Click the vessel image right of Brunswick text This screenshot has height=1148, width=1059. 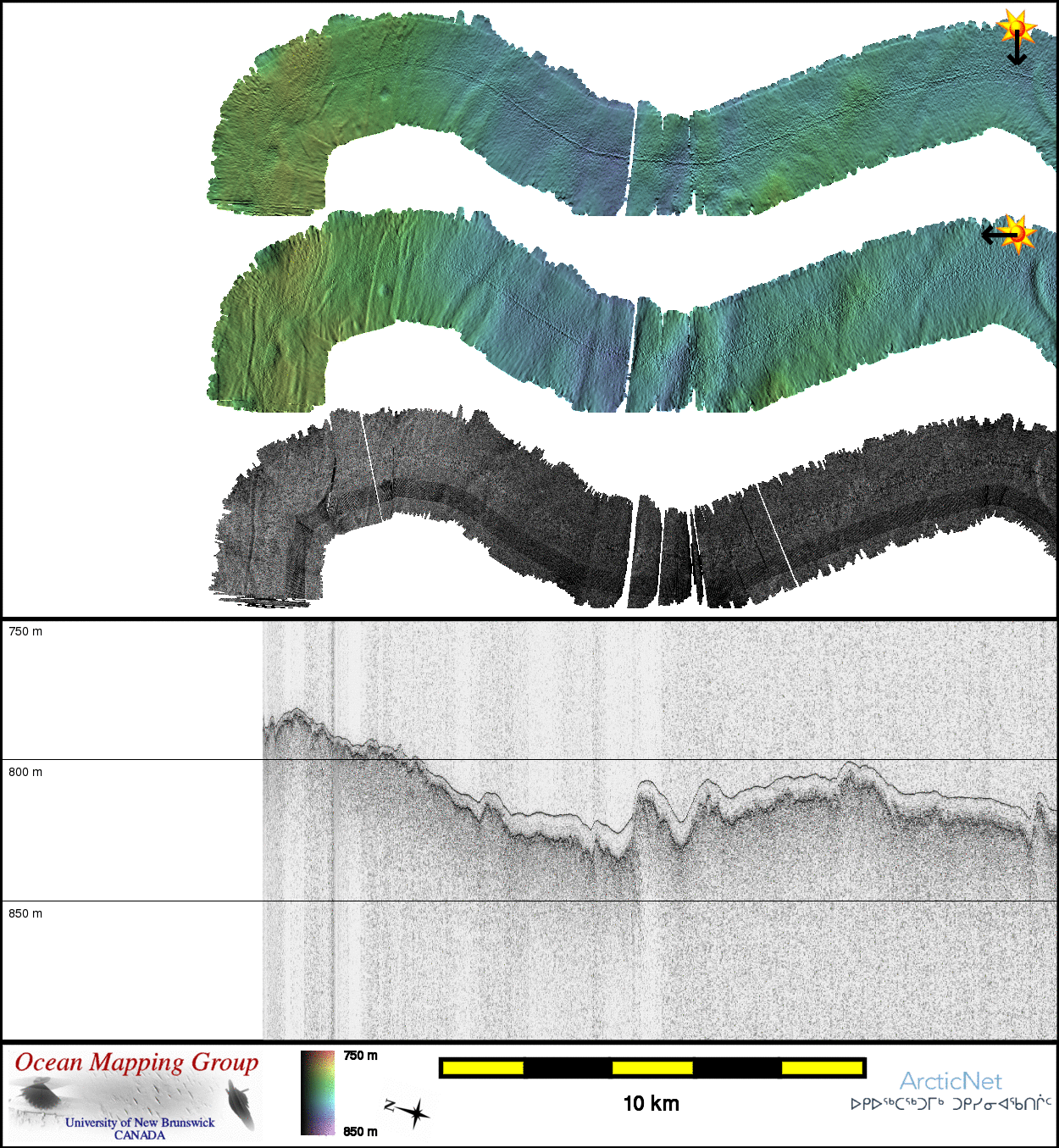(241, 1105)
